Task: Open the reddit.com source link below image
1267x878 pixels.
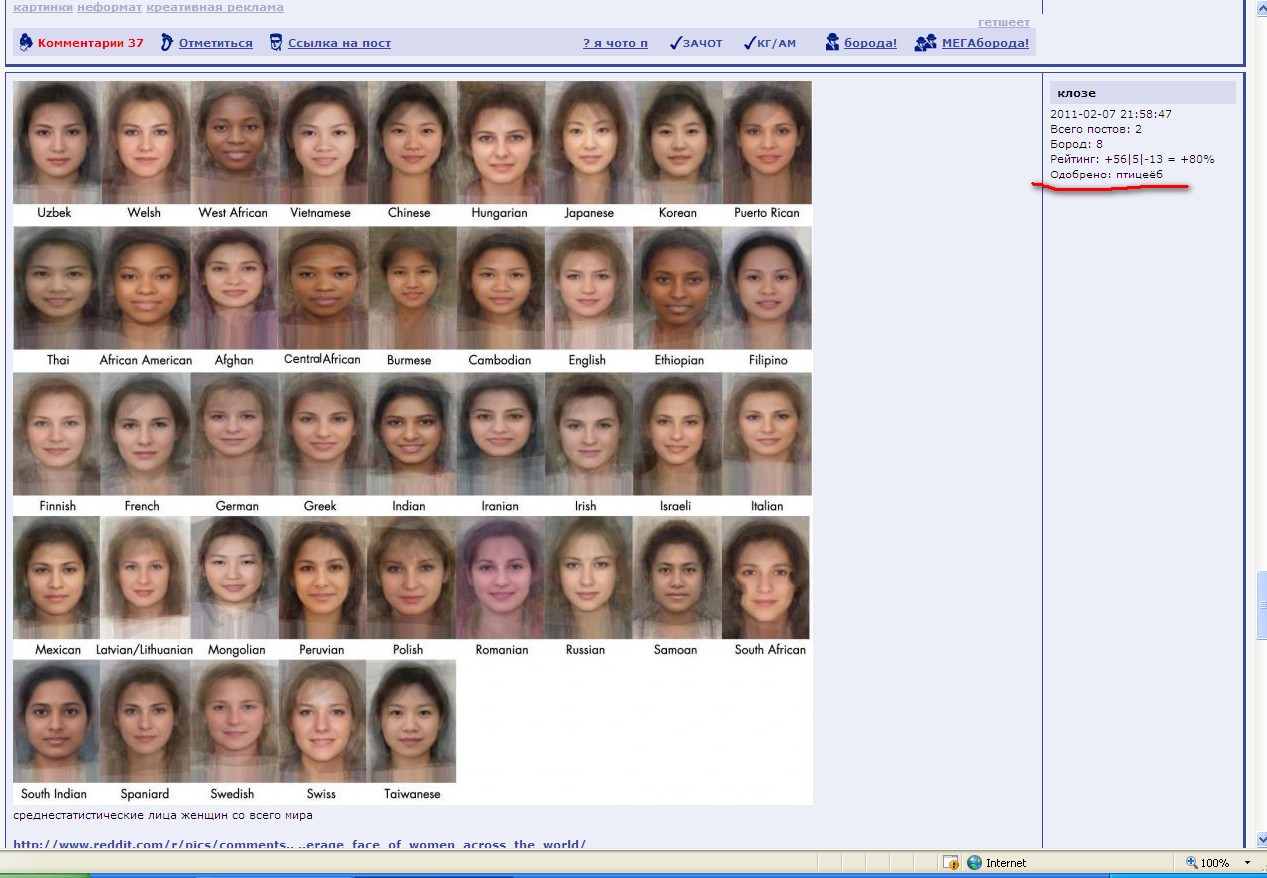Action: (299, 844)
